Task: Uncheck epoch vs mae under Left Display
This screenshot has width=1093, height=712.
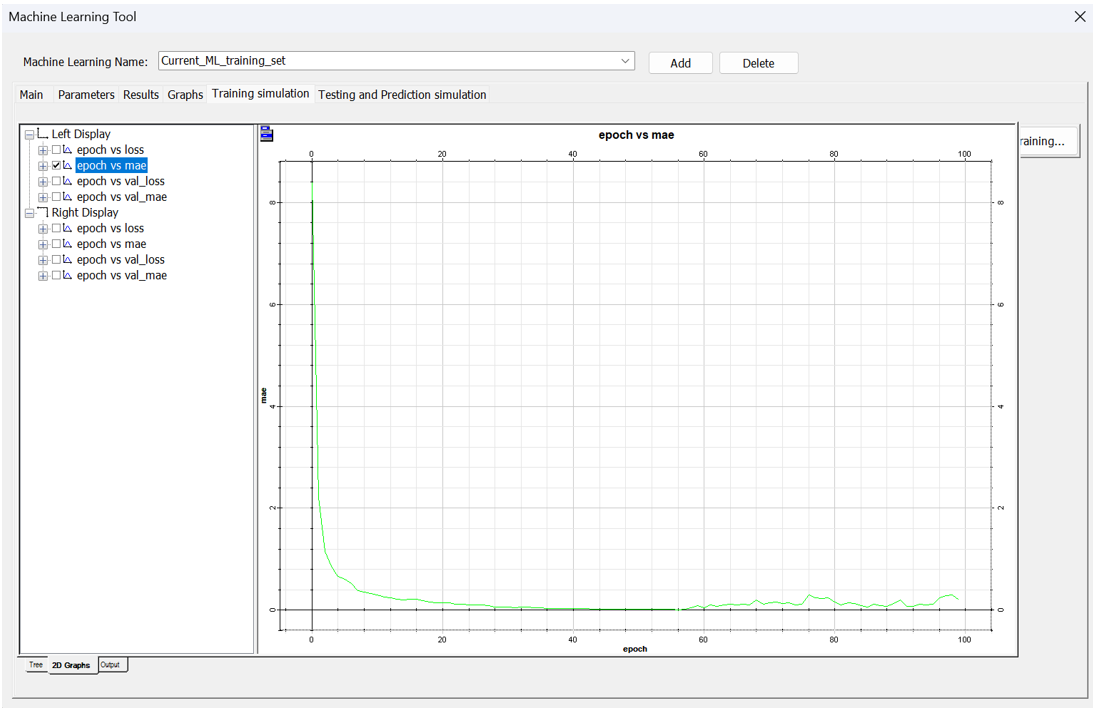Action: click(56, 166)
